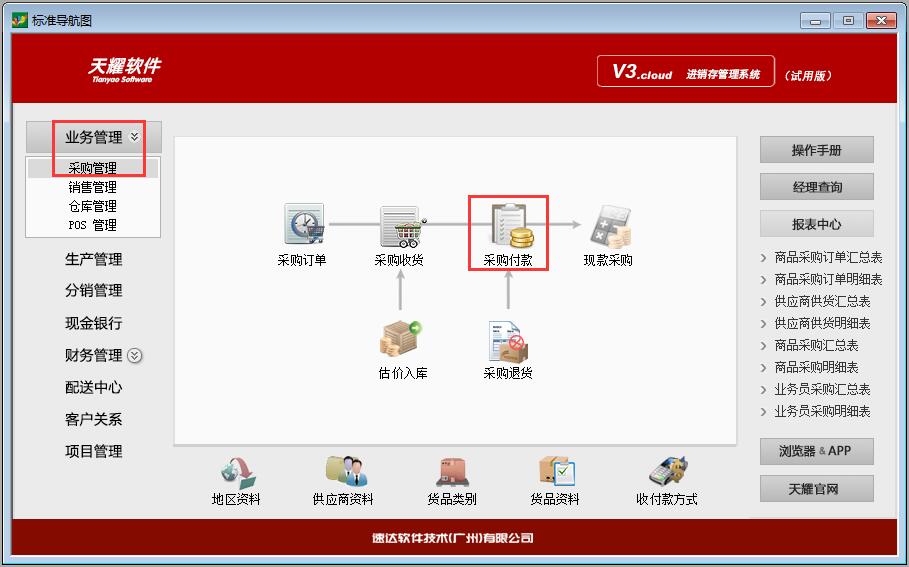Open the 分销管理 module
Image resolution: width=909 pixels, height=567 pixels.
point(93,290)
